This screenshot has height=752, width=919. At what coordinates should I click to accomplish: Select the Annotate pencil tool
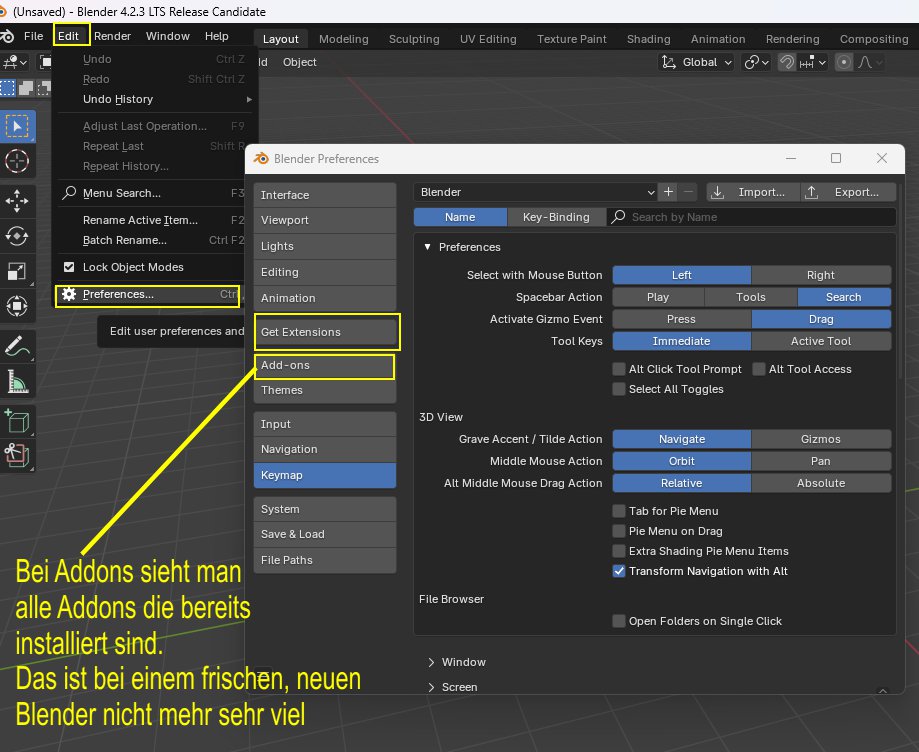(x=17, y=346)
